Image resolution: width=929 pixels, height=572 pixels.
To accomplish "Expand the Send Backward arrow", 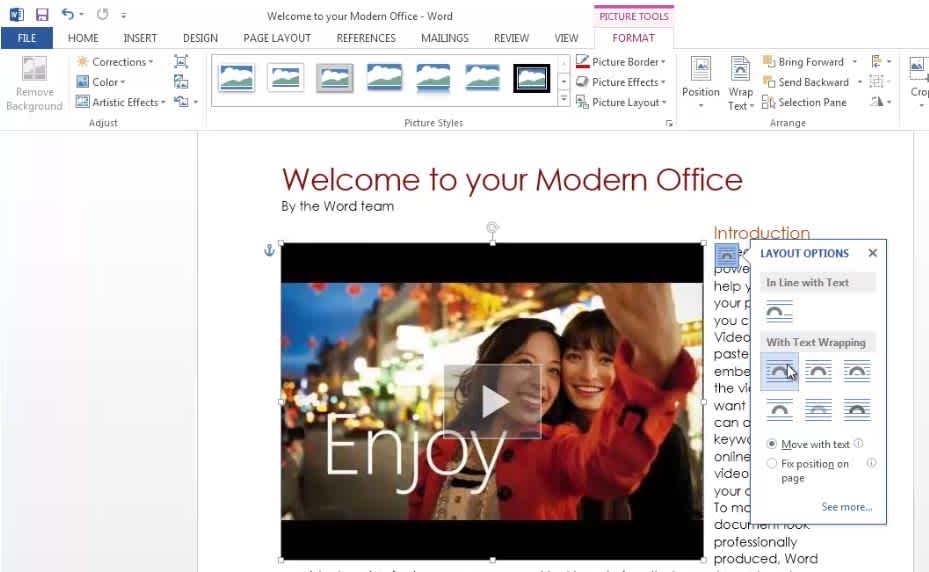I will [859, 82].
